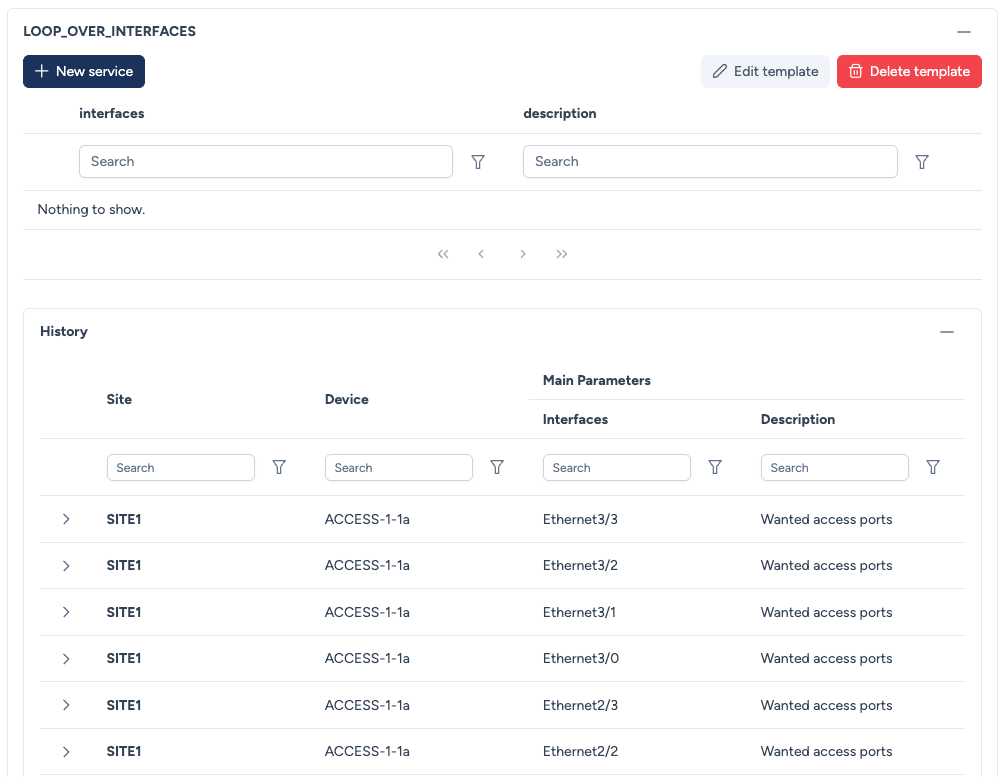Focus the Device search field in History
This screenshot has height=777, width=1004.
click(x=398, y=467)
